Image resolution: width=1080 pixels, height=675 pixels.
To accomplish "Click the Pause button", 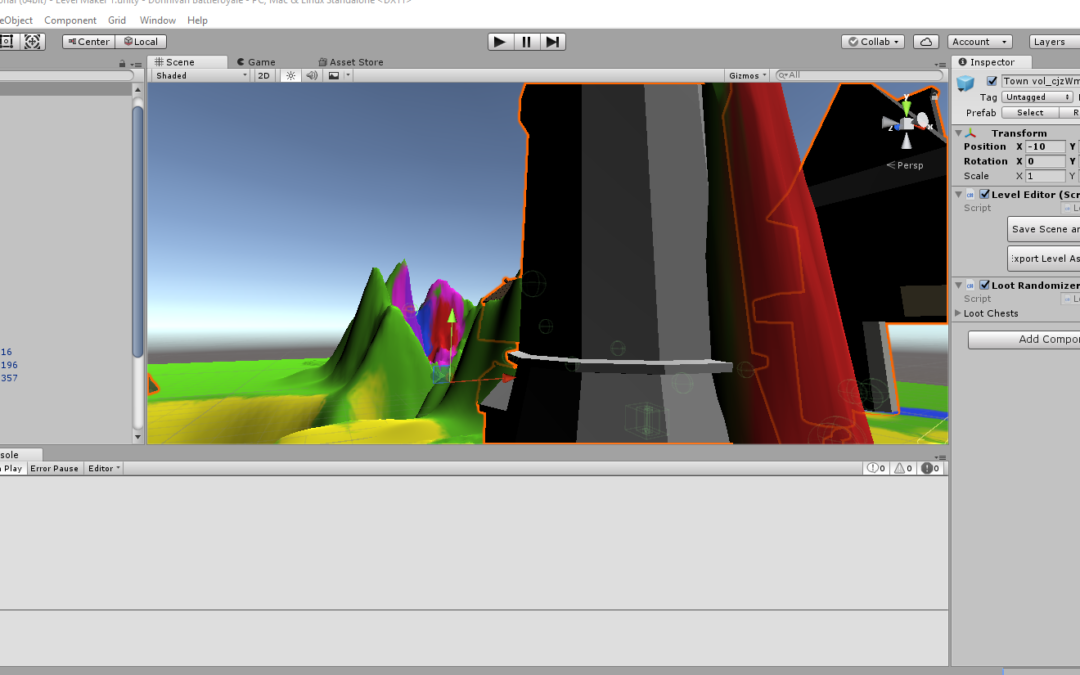I will [x=526, y=42].
